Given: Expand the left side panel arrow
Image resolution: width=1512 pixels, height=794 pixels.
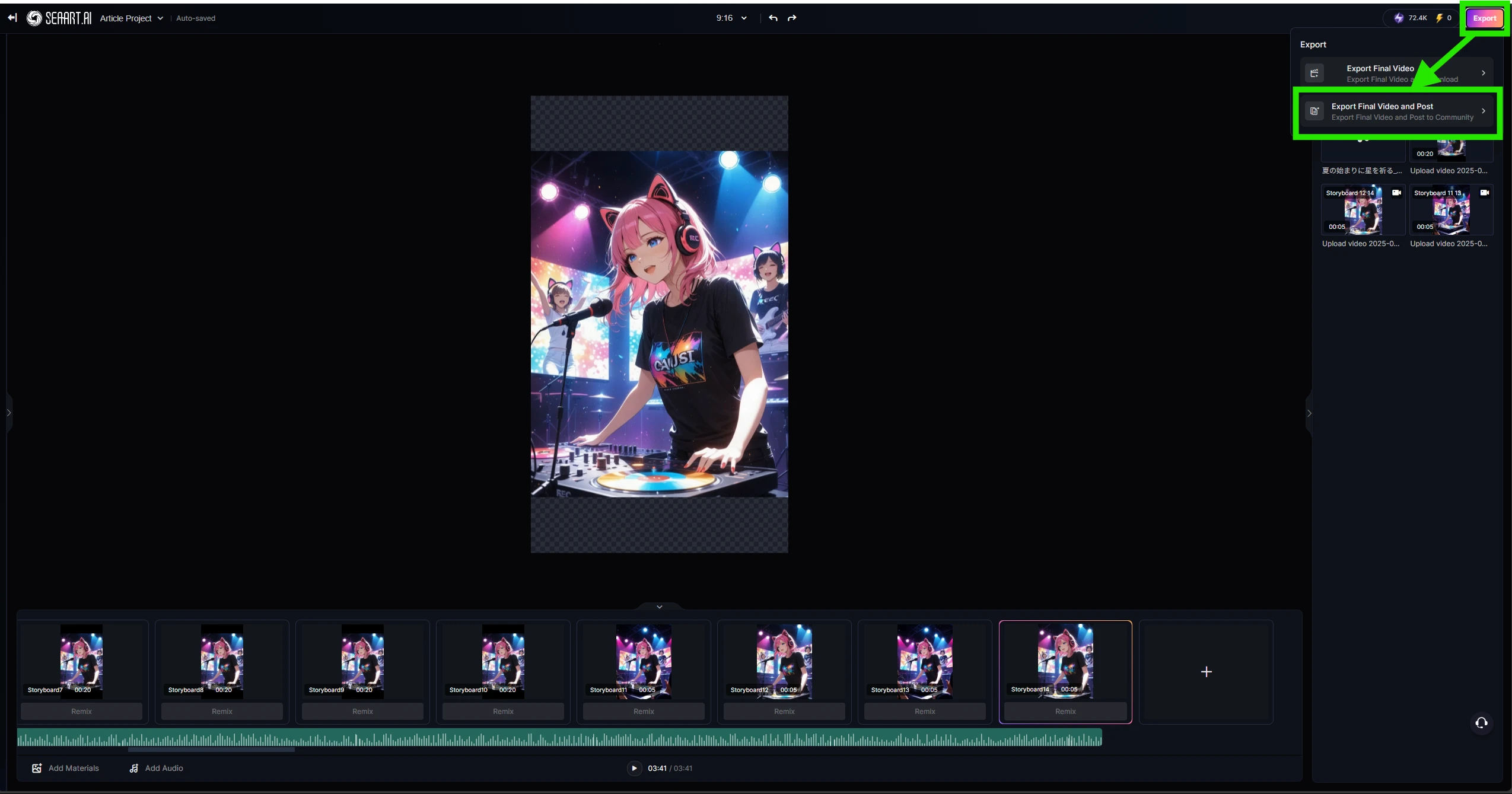Looking at the screenshot, I should coord(8,413).
